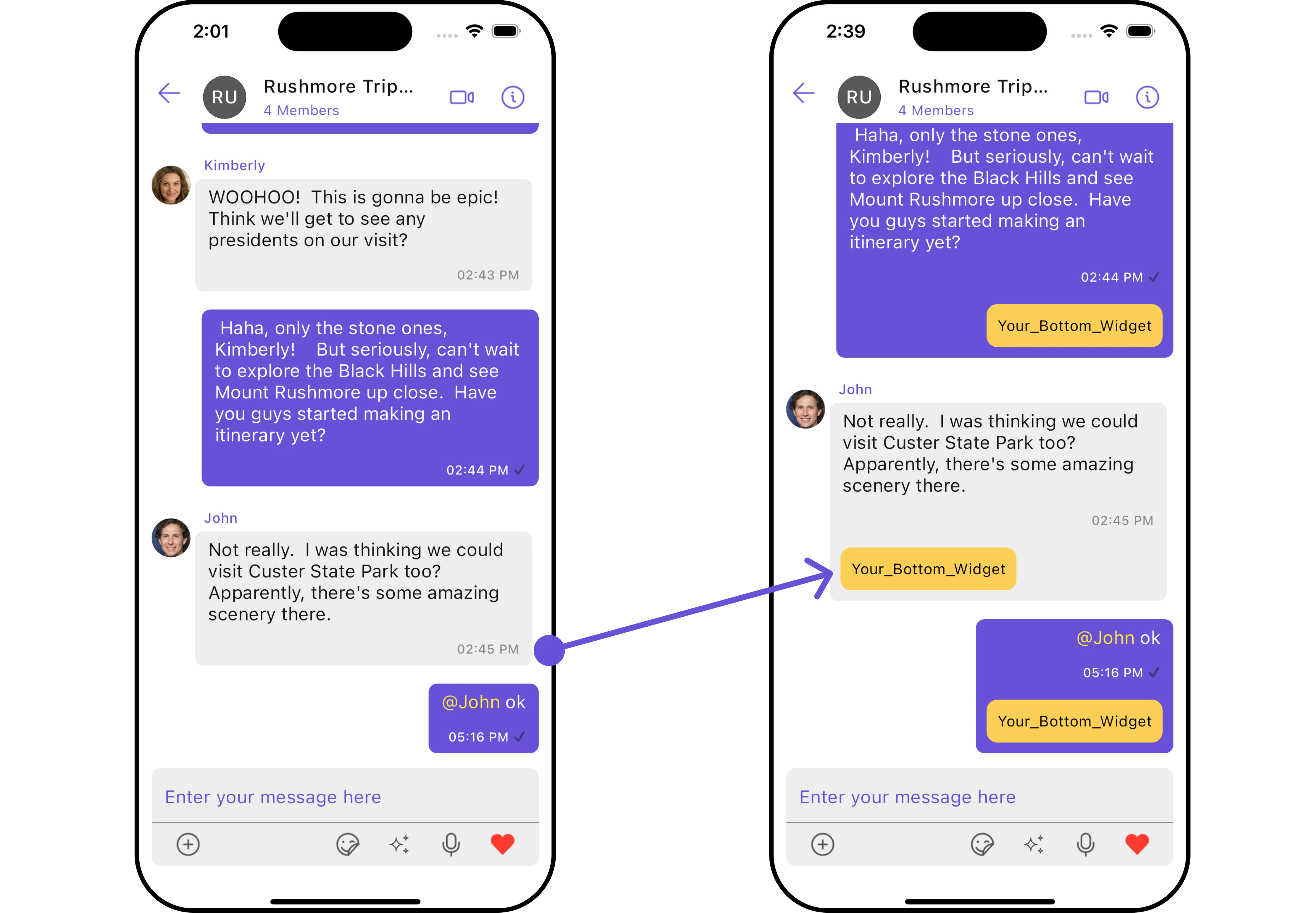Tap the back arrow in right phone

(x=803, y=93)
